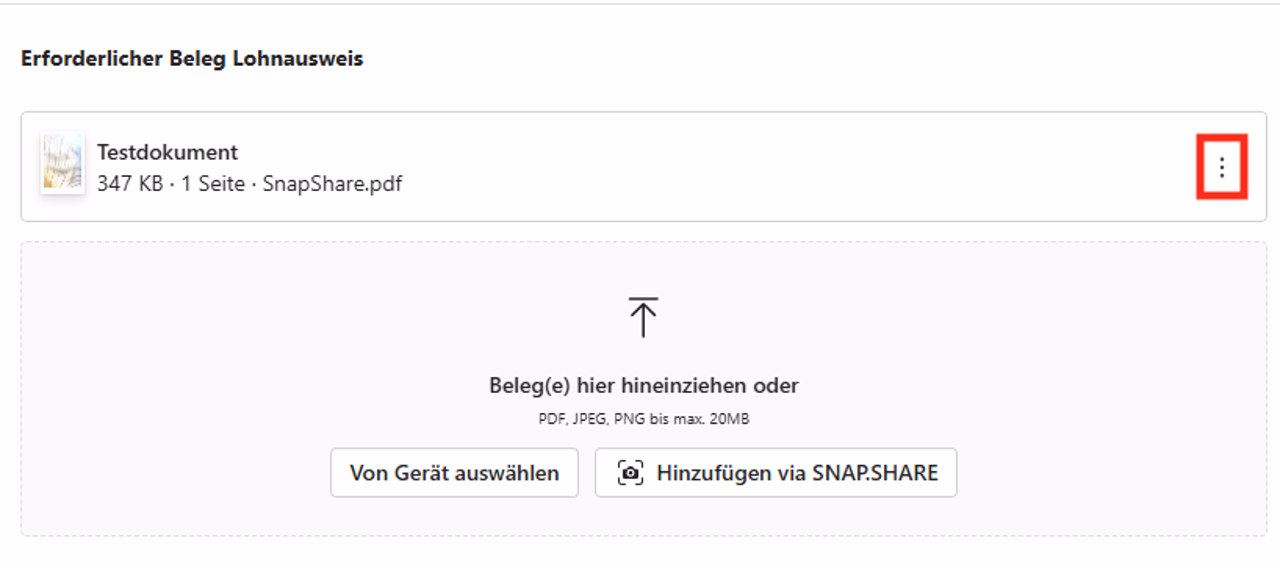The image size is (1280, 563).
Task: Click "Beleg(e) hier hineinziehen oder" text
Action: 643,385
